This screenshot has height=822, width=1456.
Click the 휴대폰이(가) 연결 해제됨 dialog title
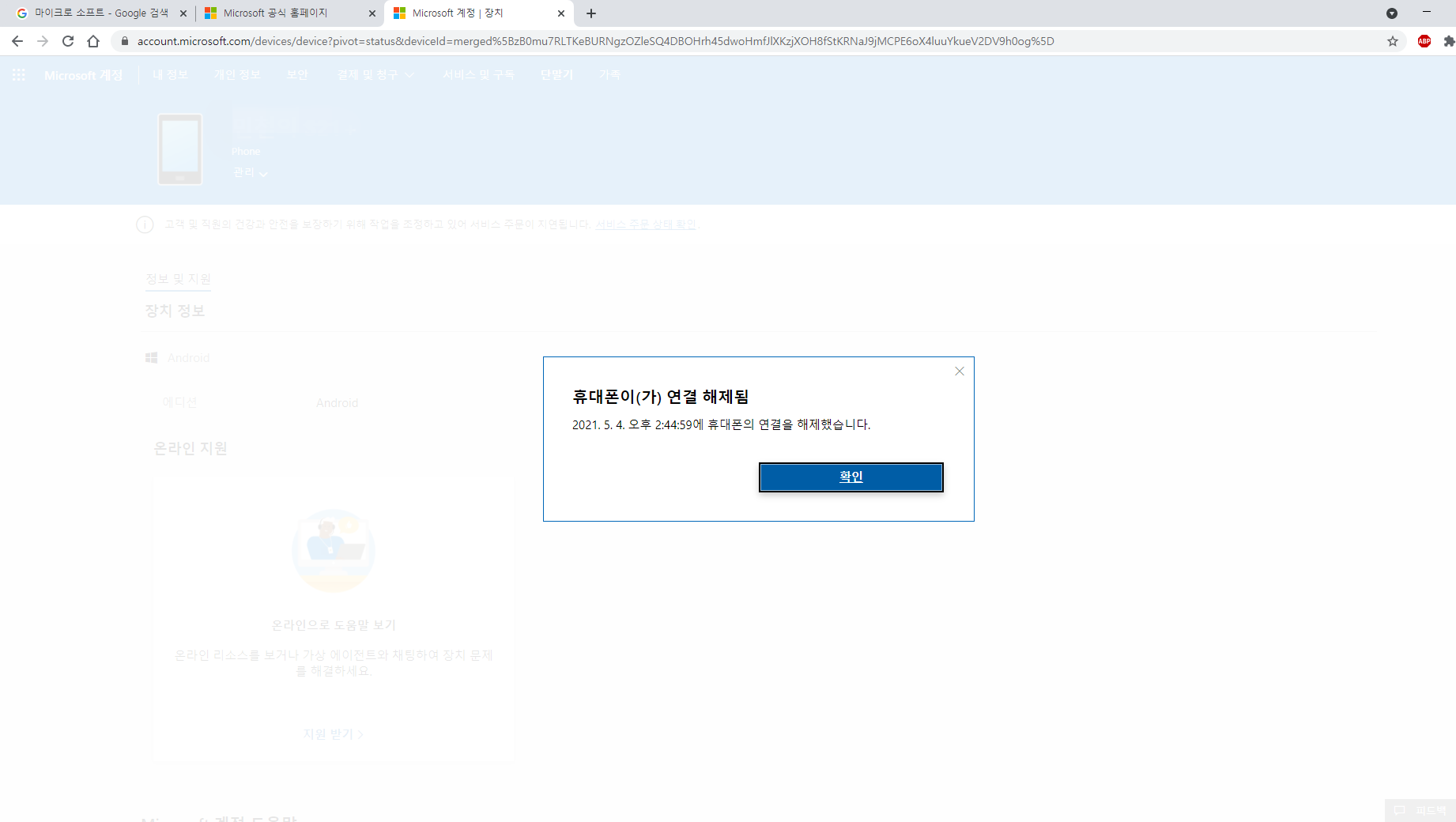coord(660,397)
